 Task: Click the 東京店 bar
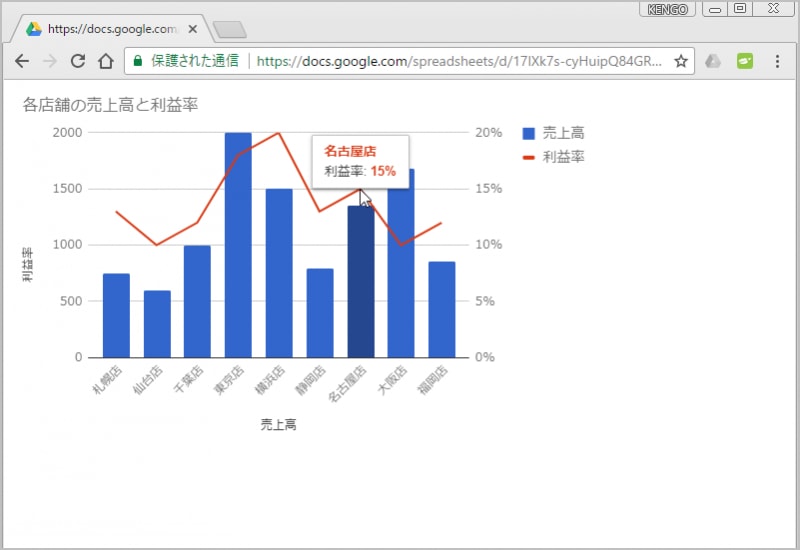(x=238, y=245)
